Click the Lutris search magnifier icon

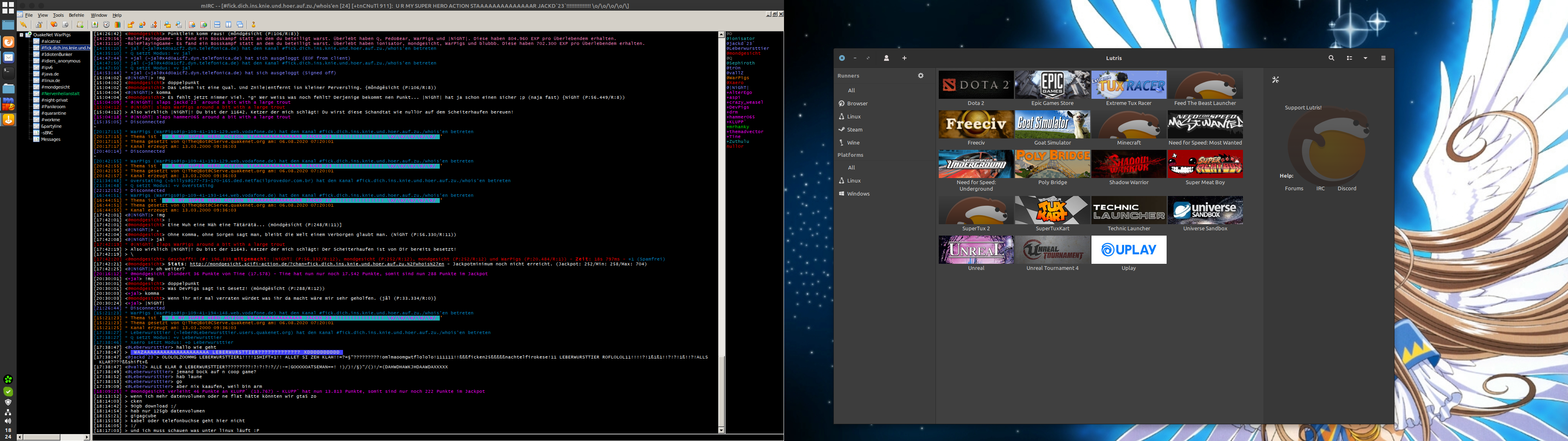tap(1331, 58)
